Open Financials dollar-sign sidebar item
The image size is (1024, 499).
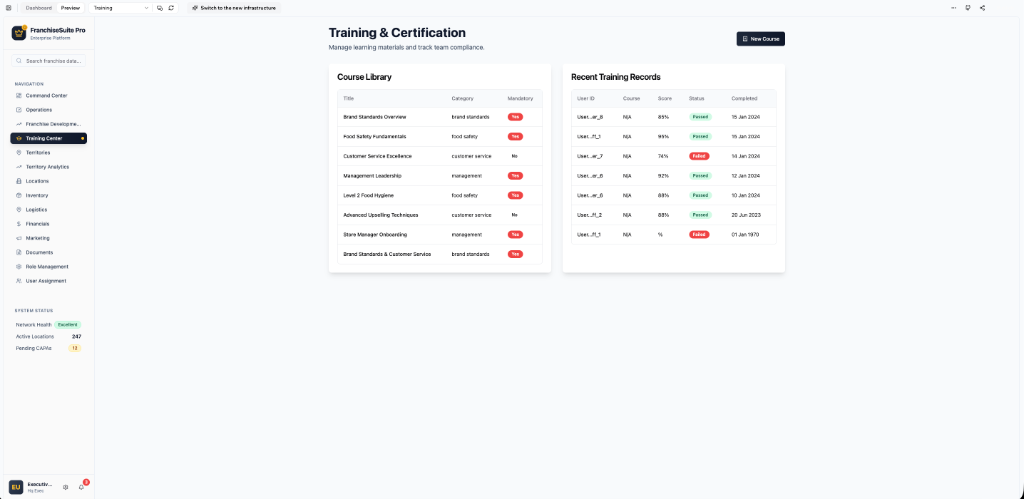click(48, 223)
